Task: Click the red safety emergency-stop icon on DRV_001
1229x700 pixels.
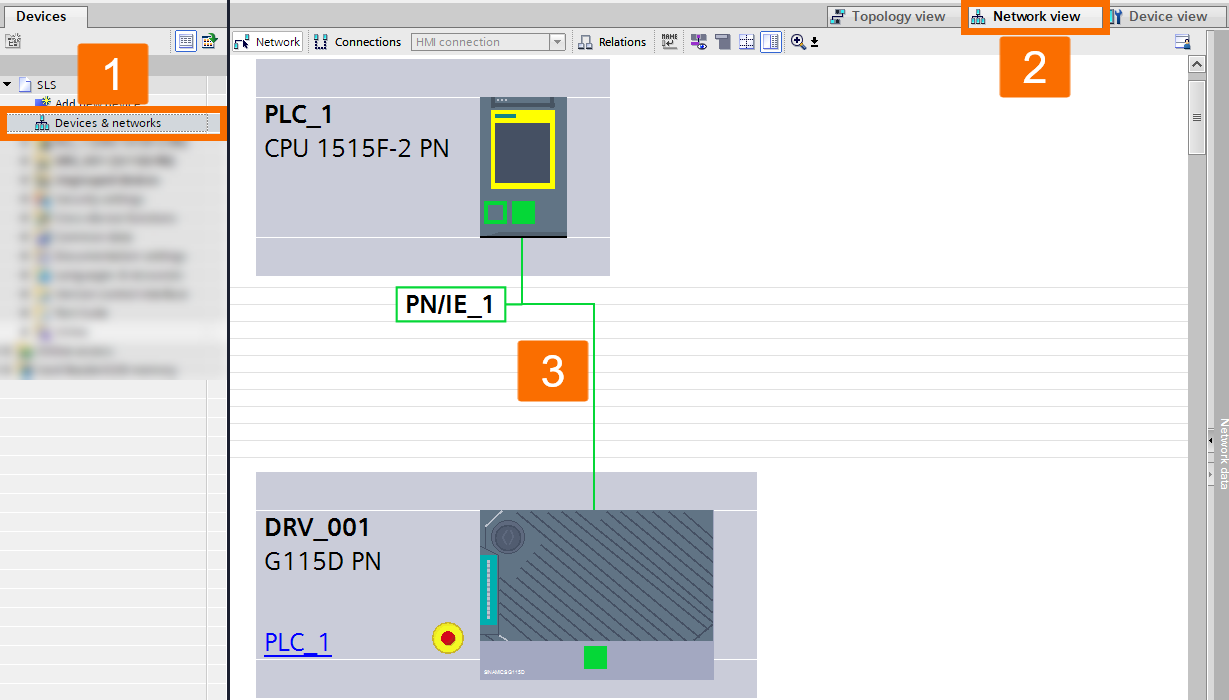Action: pyautogui.click(x=448, y=638)
